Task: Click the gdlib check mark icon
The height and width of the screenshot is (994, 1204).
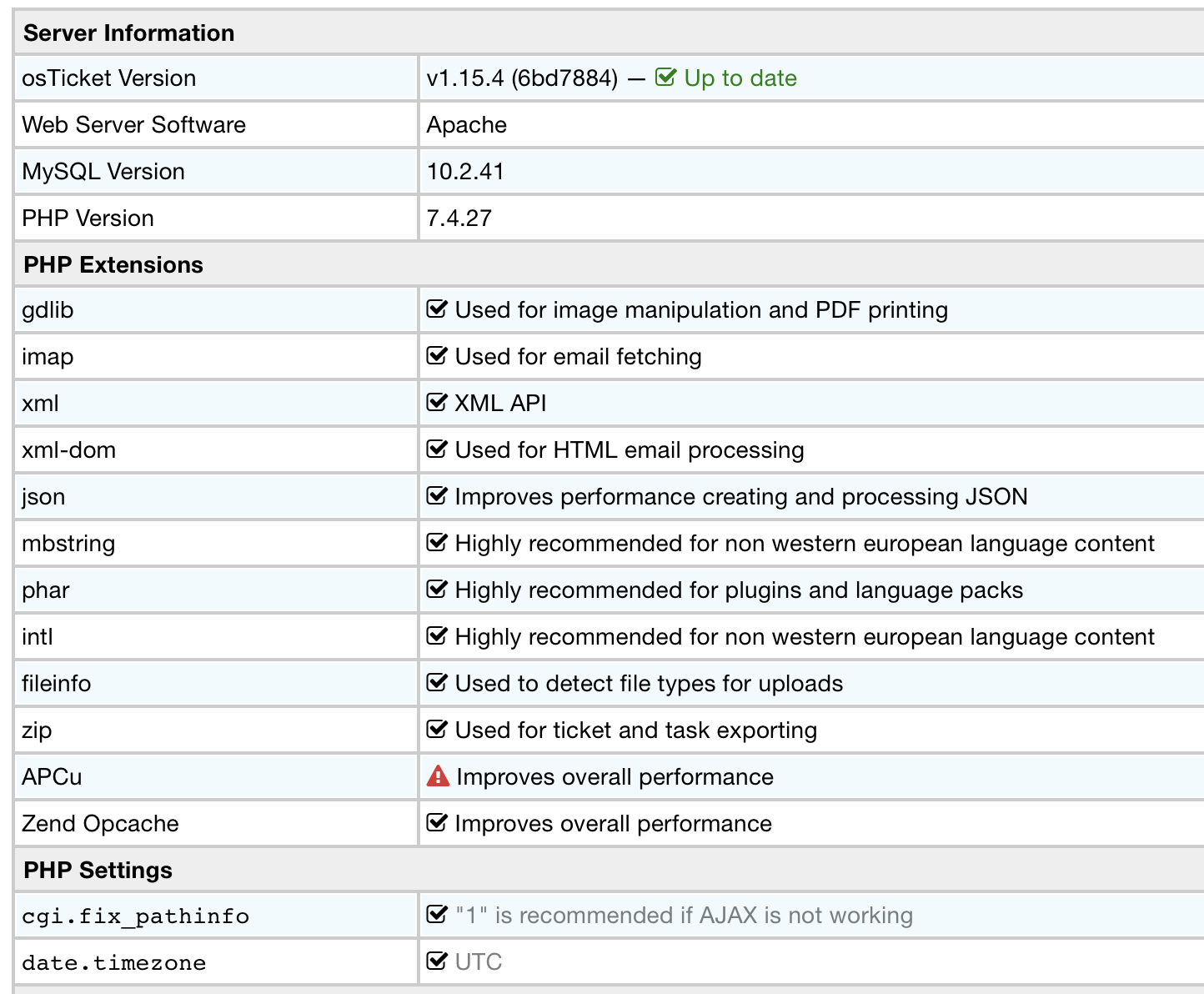Action: click(437, 309)
